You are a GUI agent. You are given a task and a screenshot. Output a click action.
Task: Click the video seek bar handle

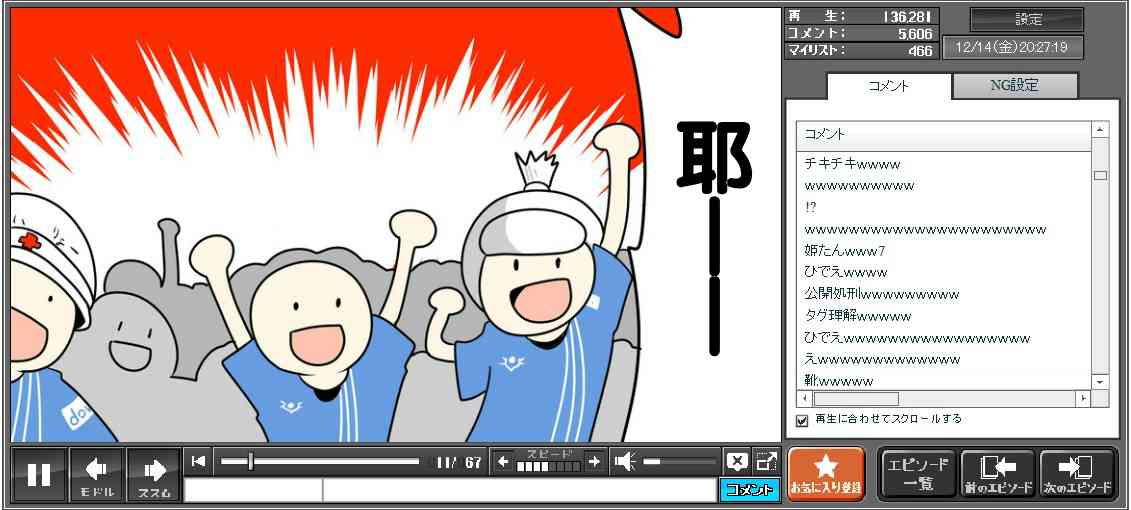click(x=250, y=461)
